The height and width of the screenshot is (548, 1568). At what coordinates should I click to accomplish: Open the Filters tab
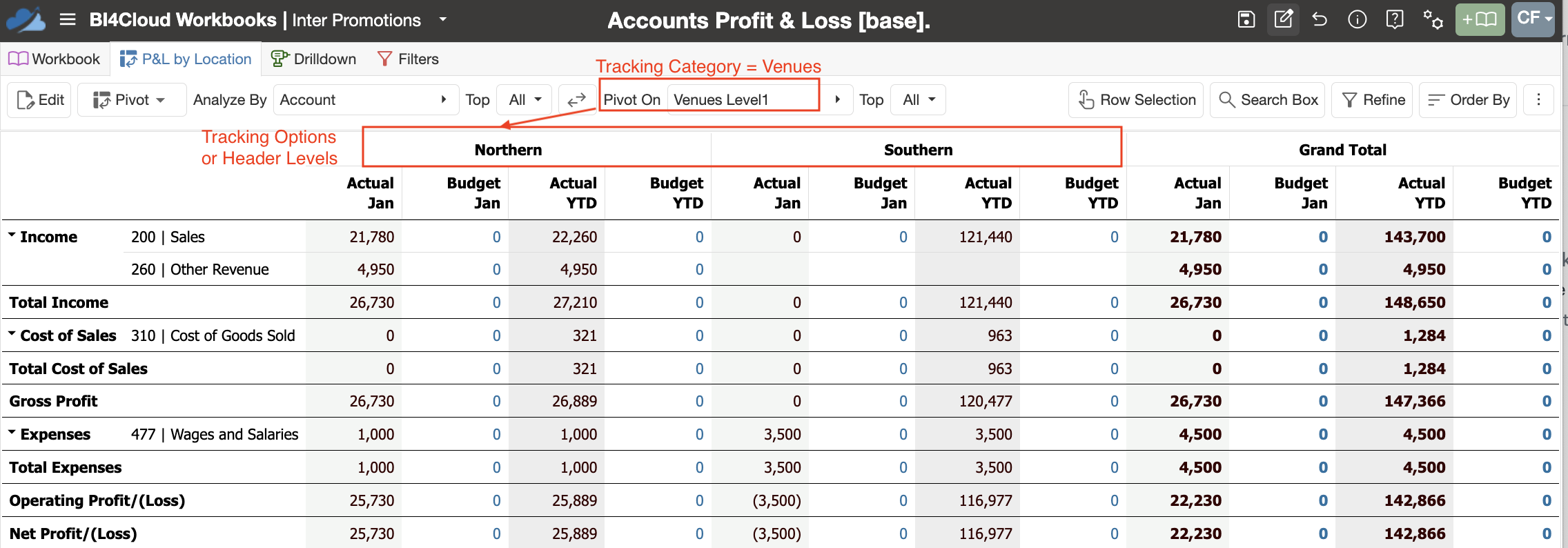pyautogui.click(x=409, y=59)
